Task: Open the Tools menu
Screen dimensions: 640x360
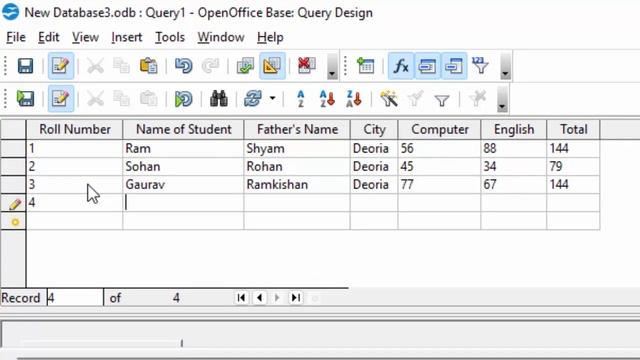Action: [x=170, y=37]
